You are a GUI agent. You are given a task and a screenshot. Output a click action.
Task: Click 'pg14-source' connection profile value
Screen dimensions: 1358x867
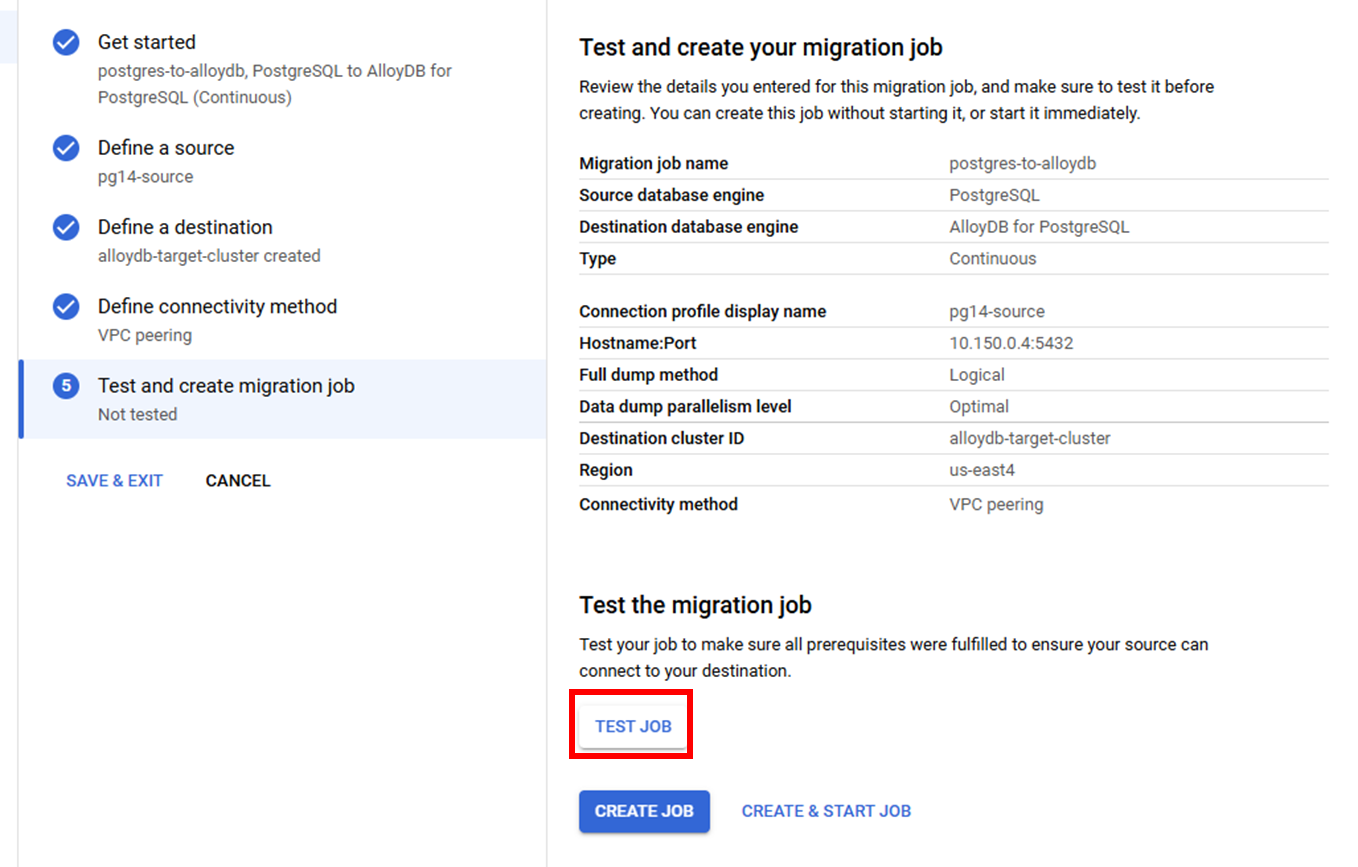pos(997,311)
